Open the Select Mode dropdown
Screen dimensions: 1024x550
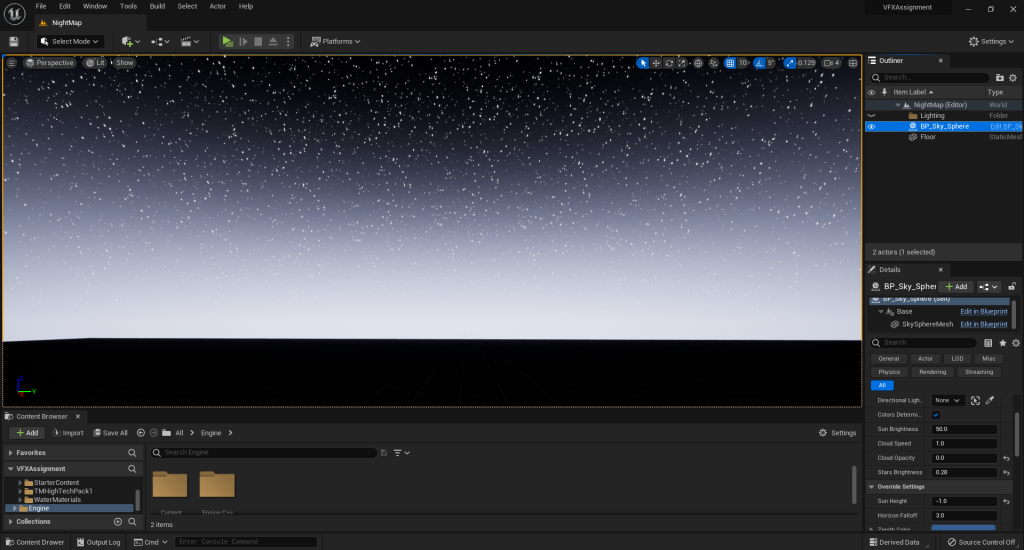70,41
